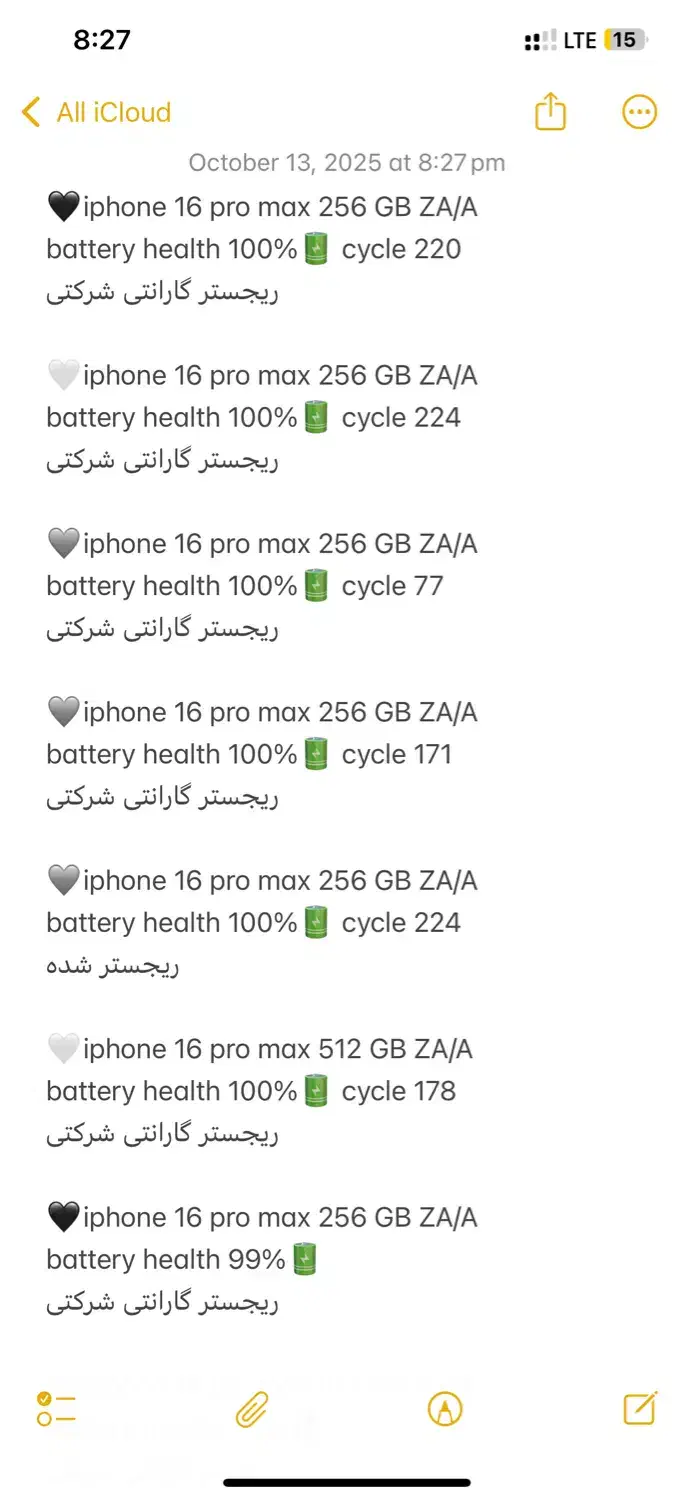Tap the time 8:27 in the status bar
Image resolution: width=694 pixels, height=1500 pixels.
(x=102, y=40)
